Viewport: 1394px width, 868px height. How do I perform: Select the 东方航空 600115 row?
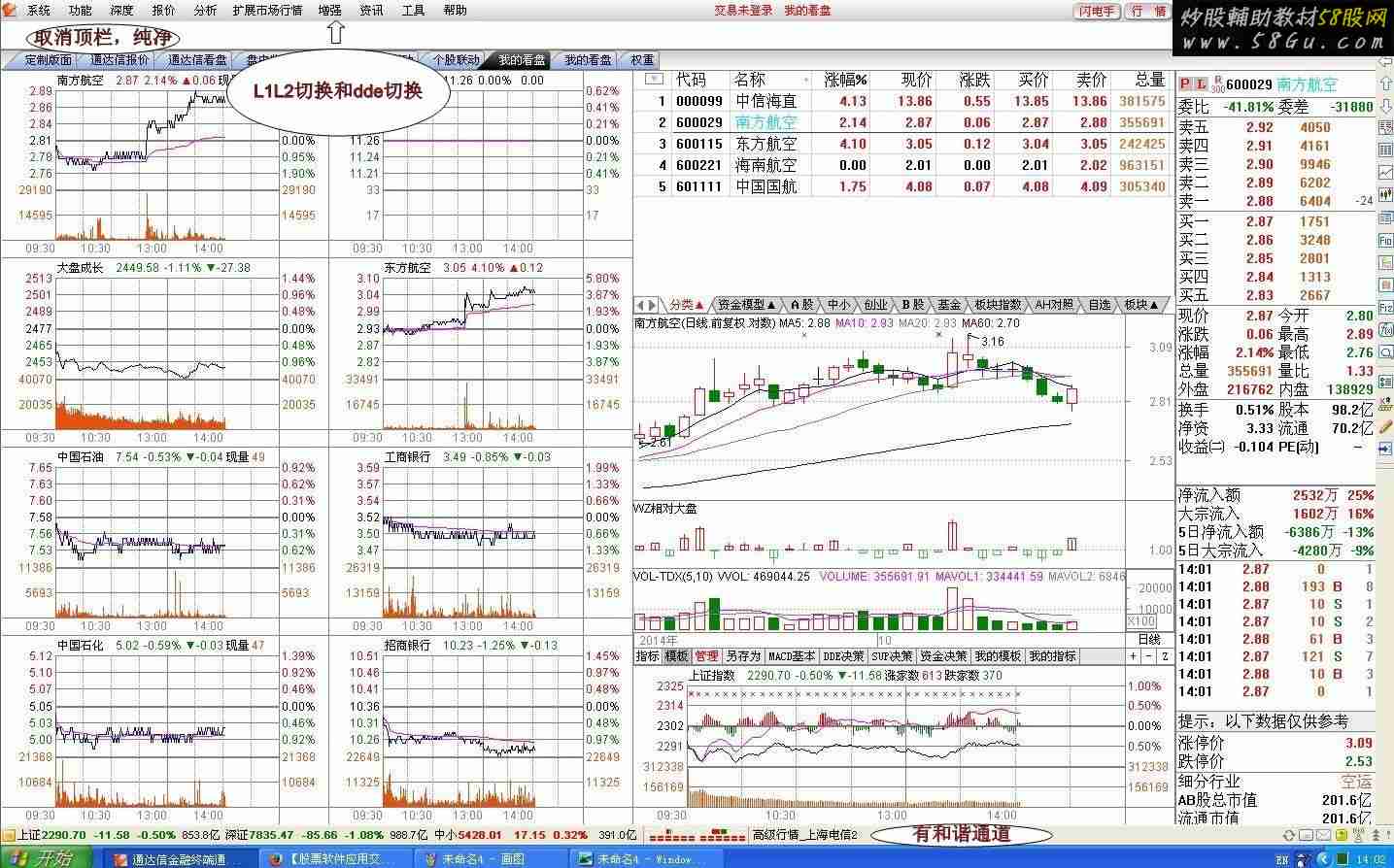coord(903,144)
